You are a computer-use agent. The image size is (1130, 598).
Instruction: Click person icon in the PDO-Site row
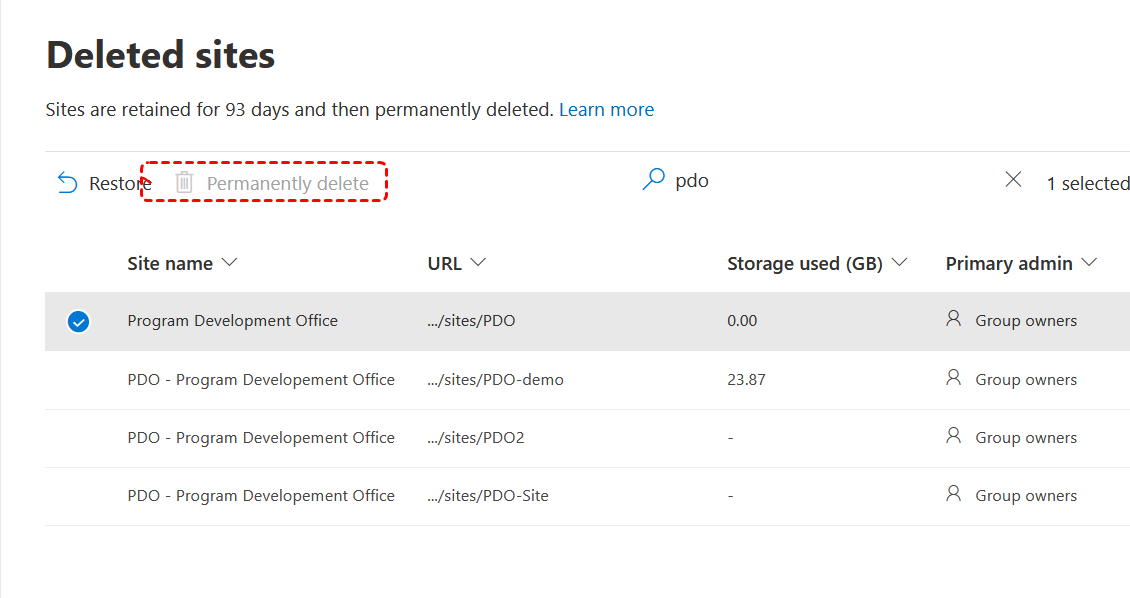coord(953,494)
